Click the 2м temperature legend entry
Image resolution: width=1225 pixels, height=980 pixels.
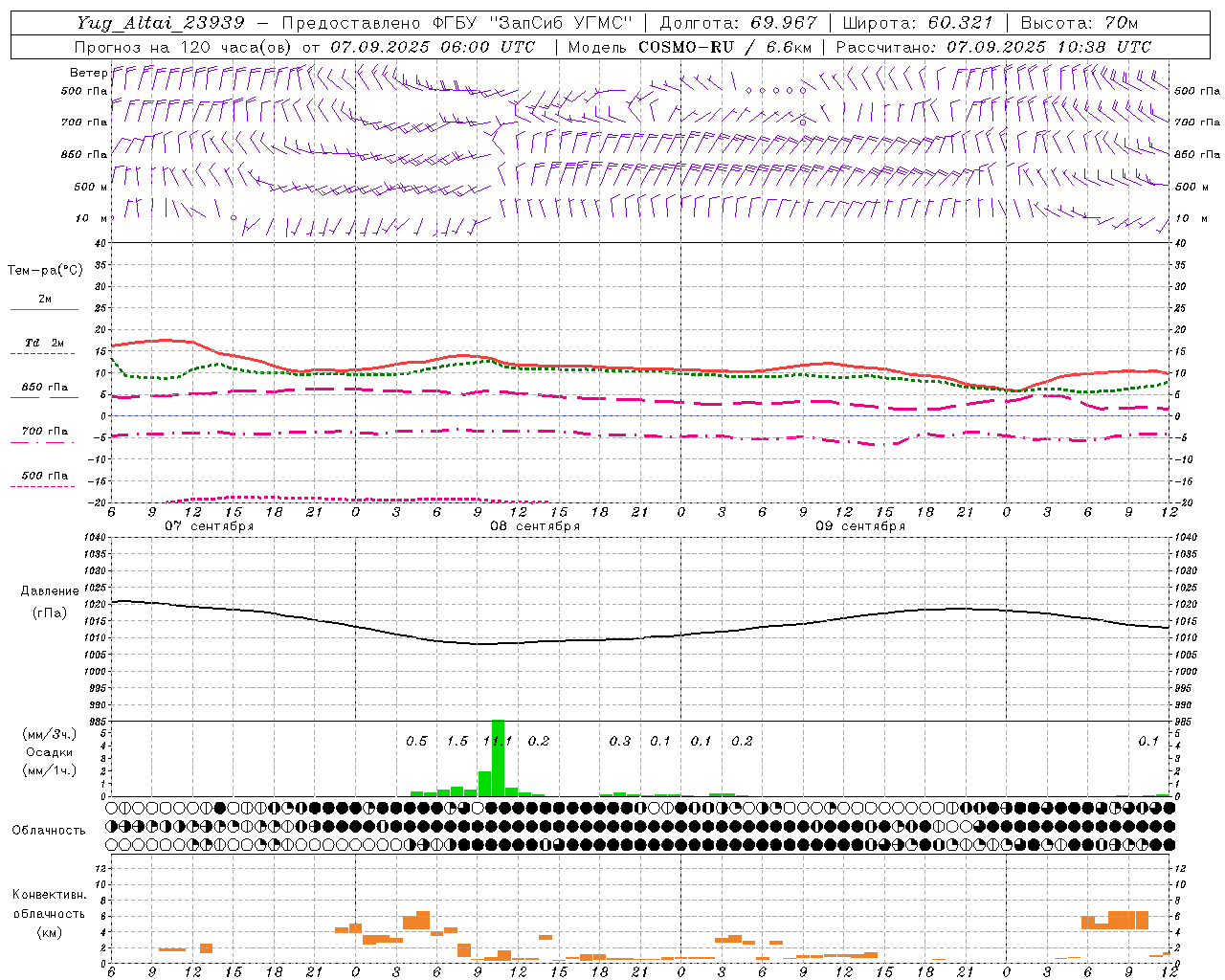point(44,300)
